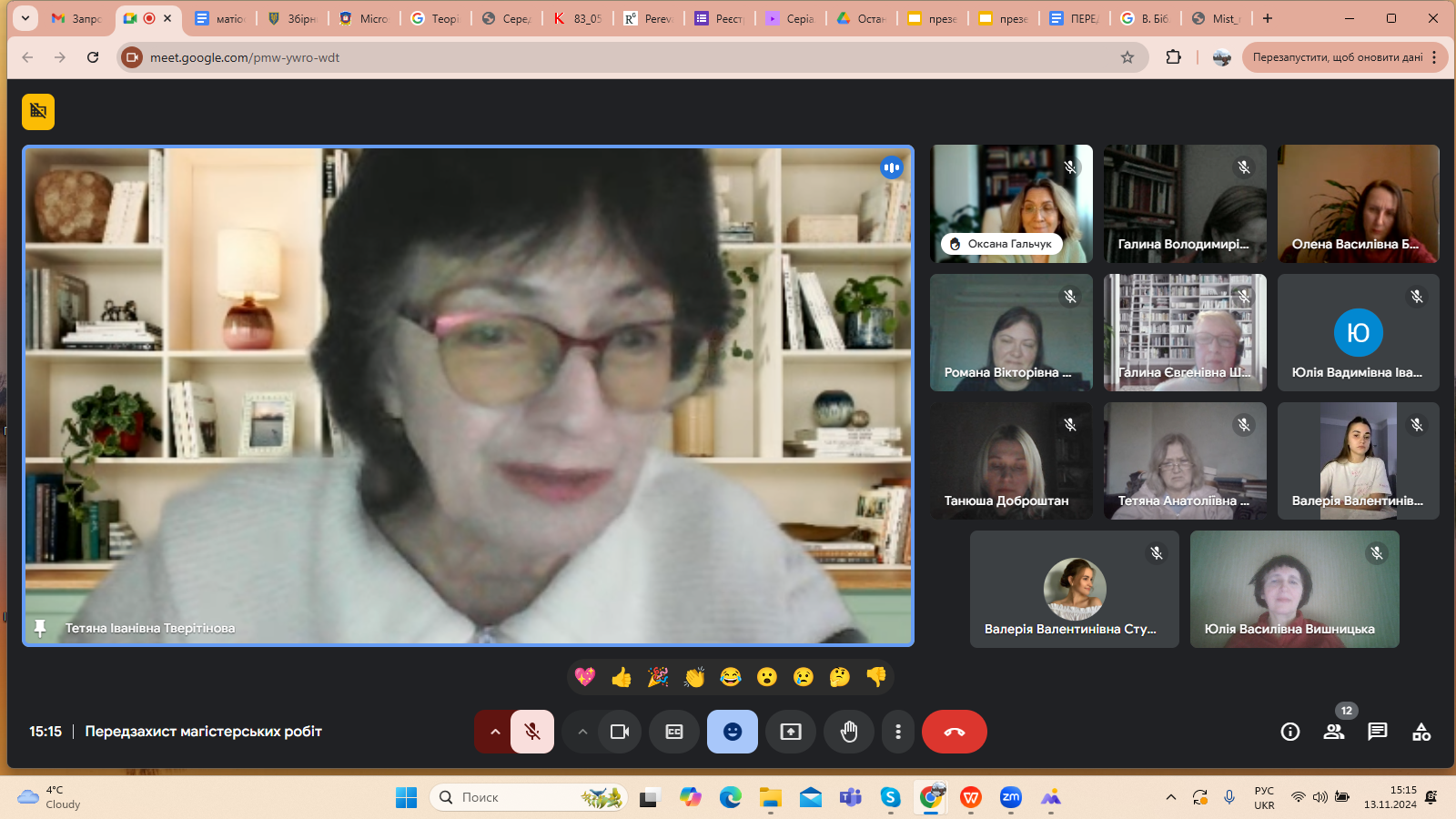1456x819 pixels.
Task: Toggle the camera off
Action: 620,732
